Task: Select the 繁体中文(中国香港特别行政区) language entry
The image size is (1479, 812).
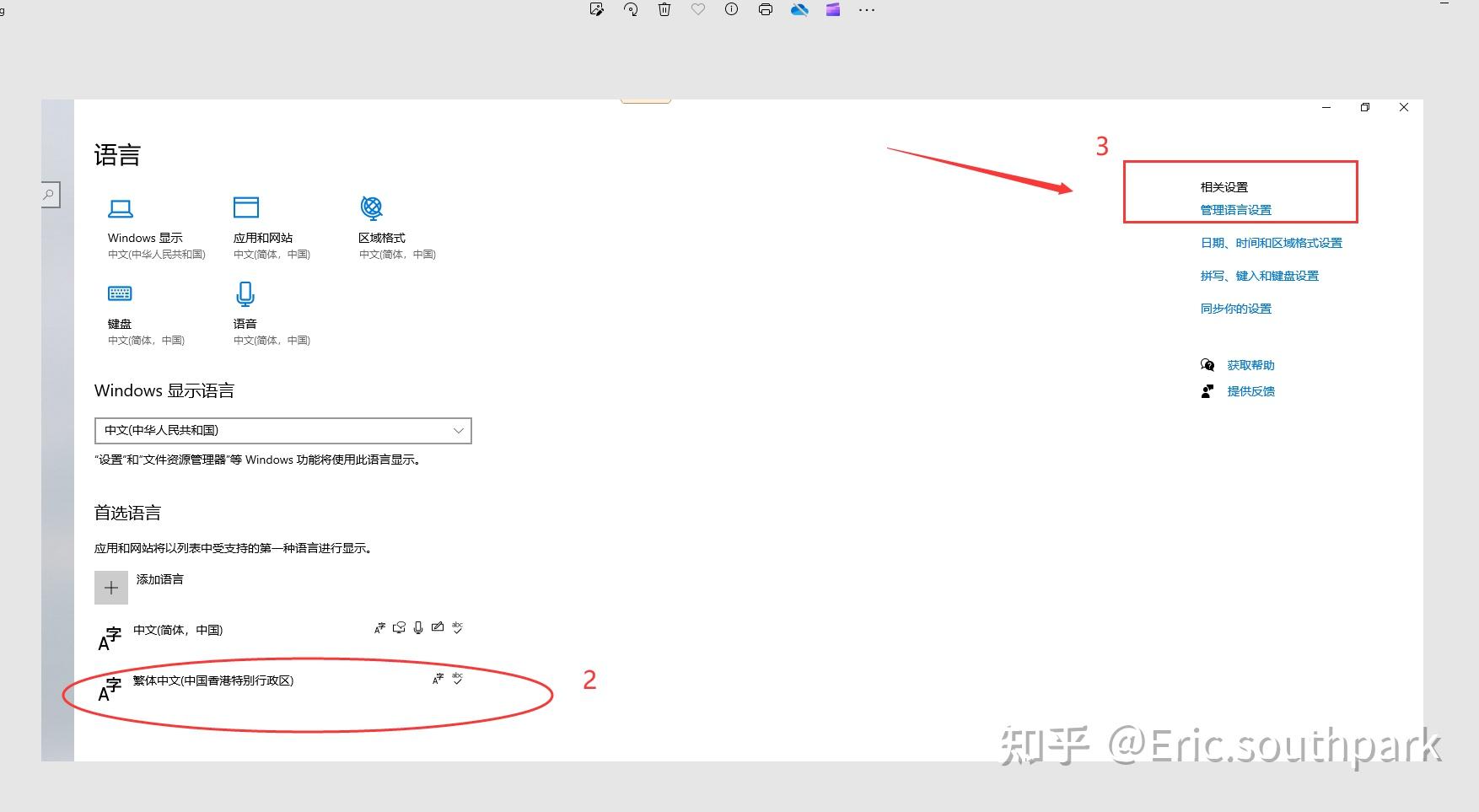Action: click(x=212, y=680)
